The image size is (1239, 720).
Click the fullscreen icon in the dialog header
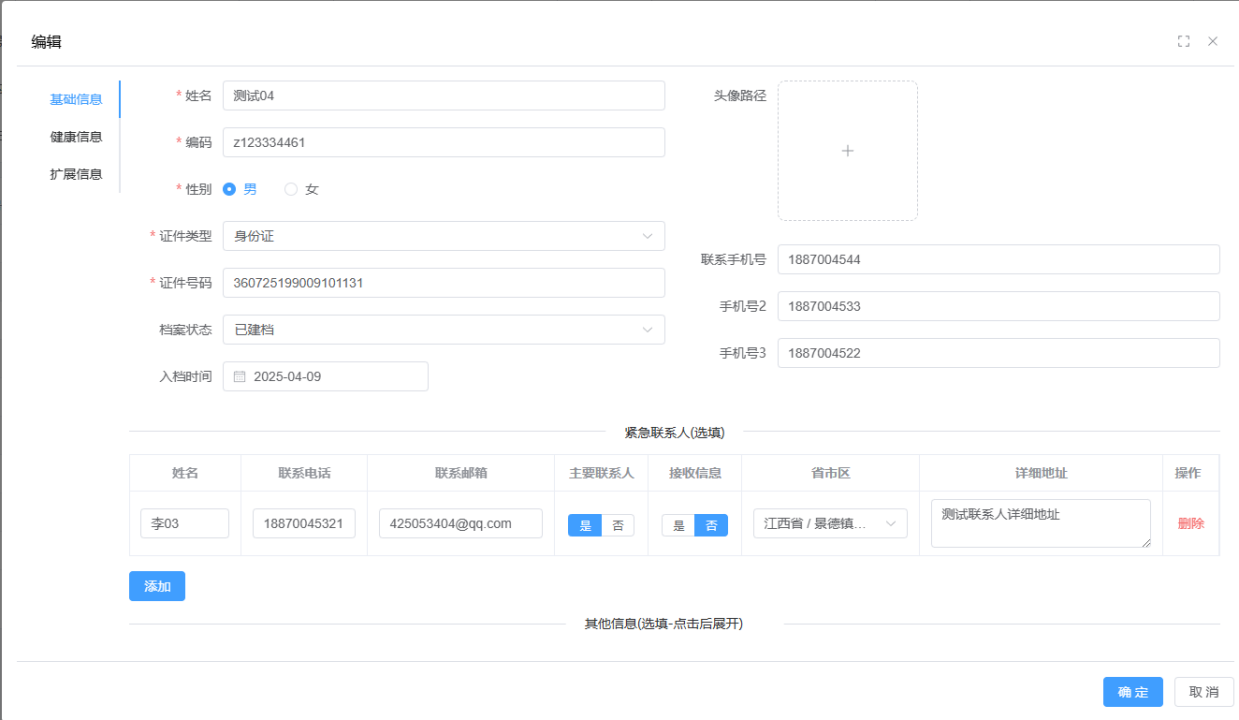[1184, 41]
